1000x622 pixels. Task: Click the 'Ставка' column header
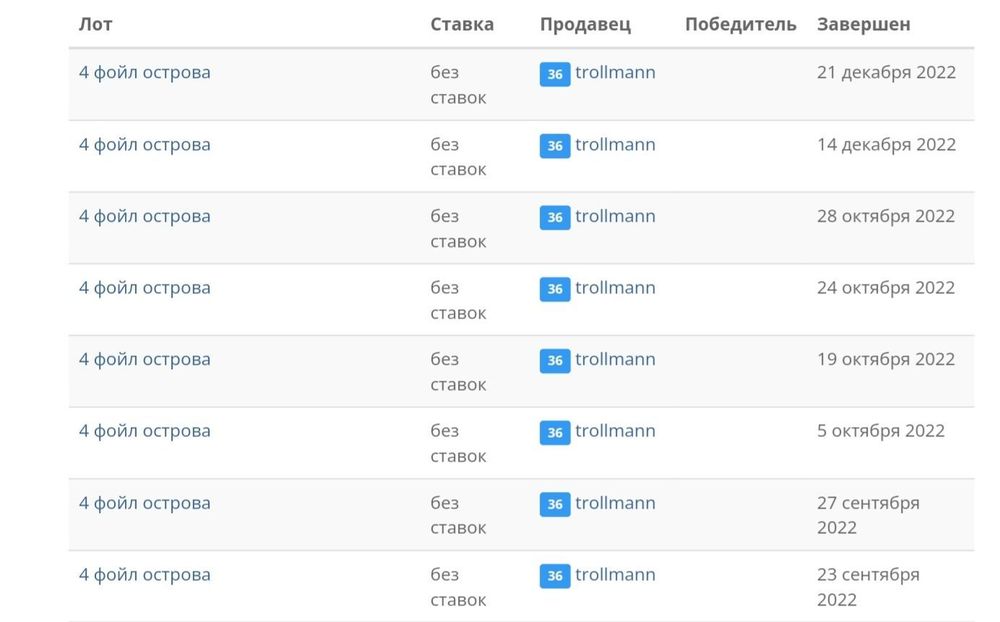click(462, 24)
